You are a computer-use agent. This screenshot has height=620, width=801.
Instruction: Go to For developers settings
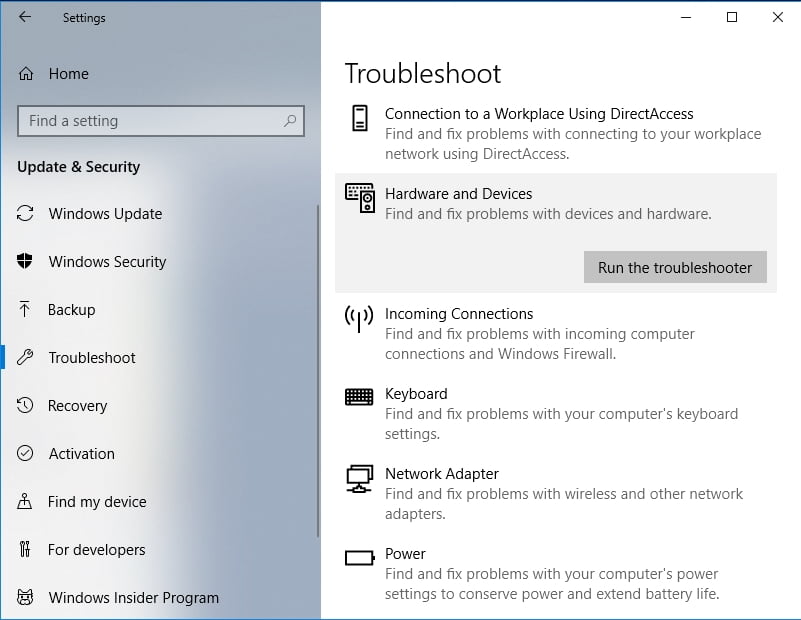[x=97, y=550]
